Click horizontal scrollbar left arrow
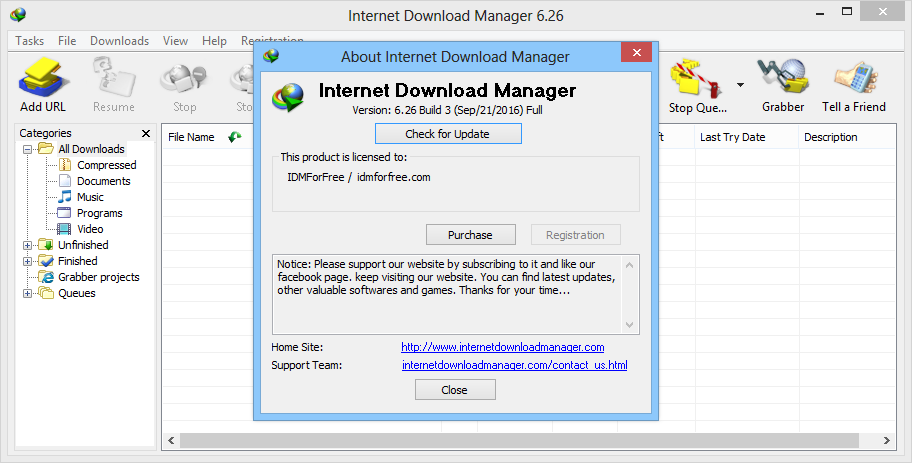912x463 pixels. coord(171,441)
